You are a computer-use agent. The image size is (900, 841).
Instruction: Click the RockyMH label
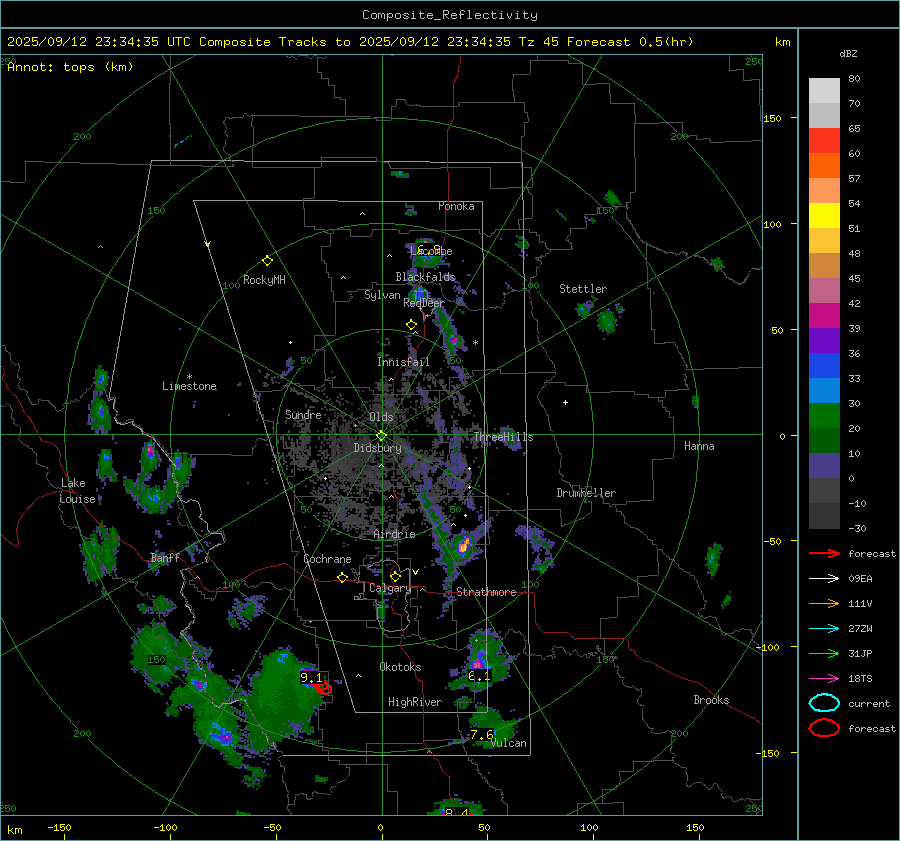264,280
